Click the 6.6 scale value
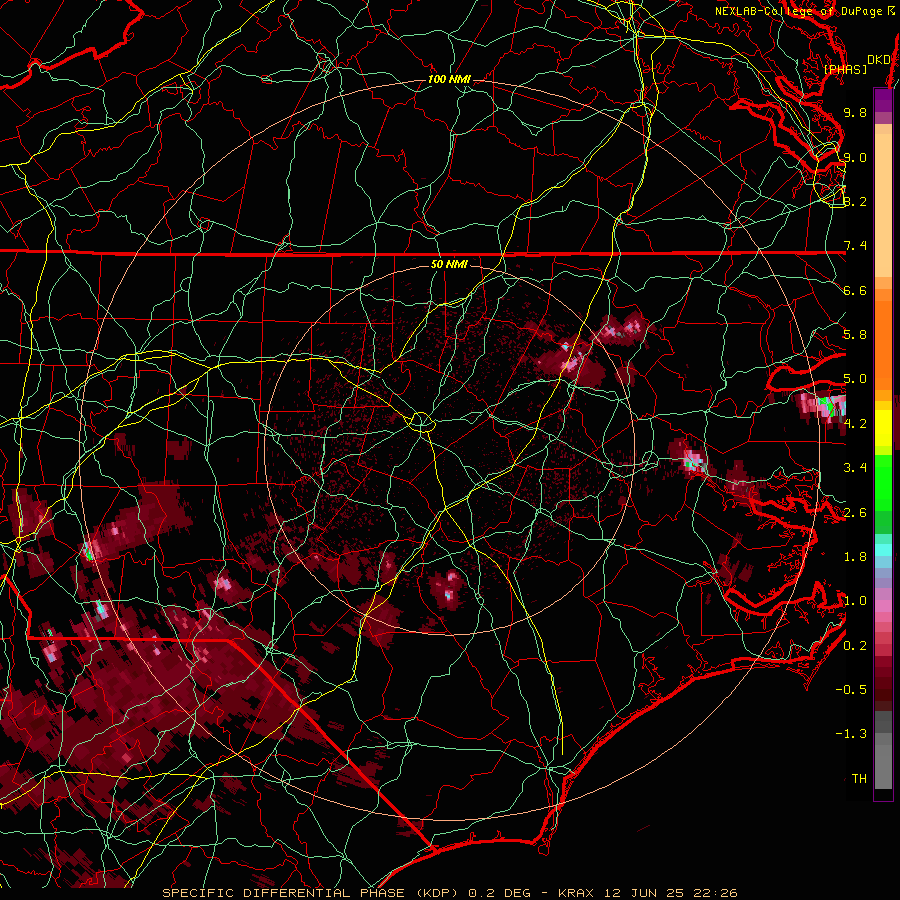This screenshot has width=900, height=900. (855, 290)
